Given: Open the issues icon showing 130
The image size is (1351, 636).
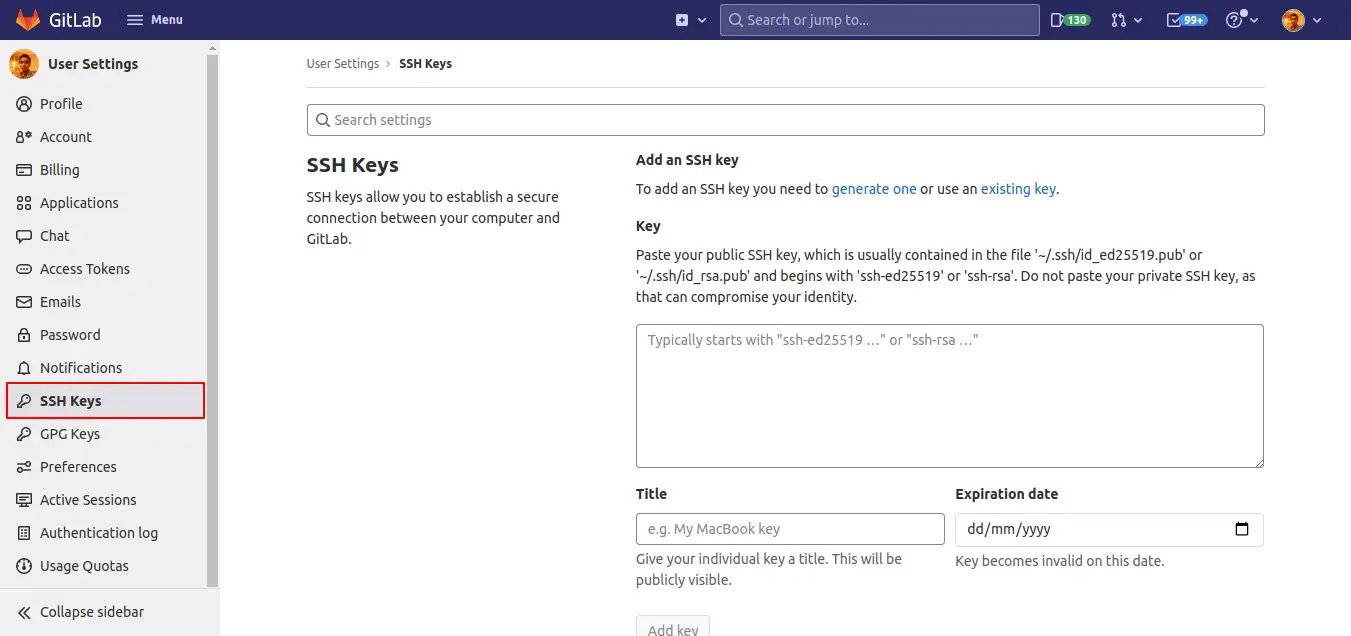Looking at the screenshot, I should click(1069, 20).
